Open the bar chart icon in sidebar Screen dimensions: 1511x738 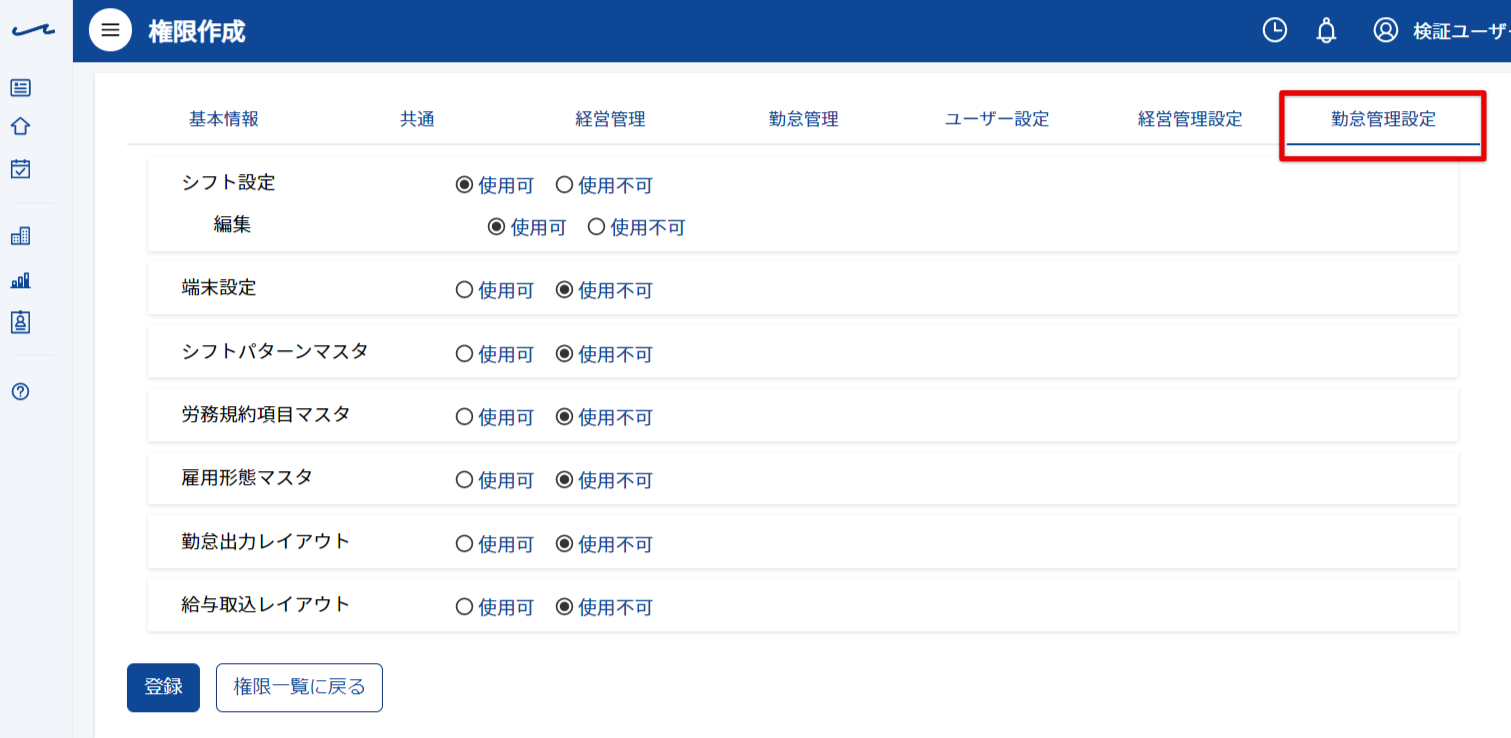pyautogui.click(x=20, y=279)
